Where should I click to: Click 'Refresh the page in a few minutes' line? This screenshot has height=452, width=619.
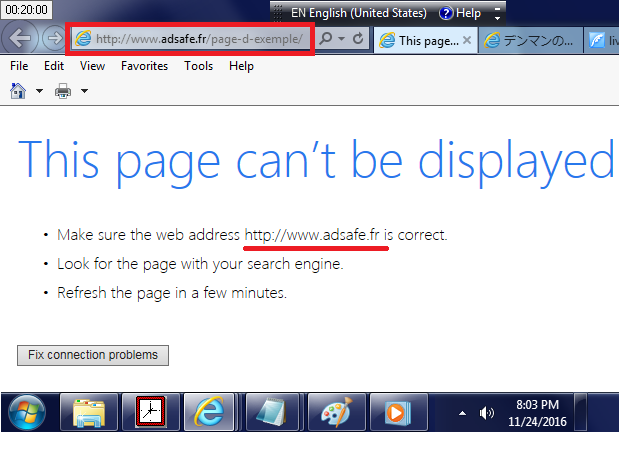pyautogui.click(x=172, y=293)
